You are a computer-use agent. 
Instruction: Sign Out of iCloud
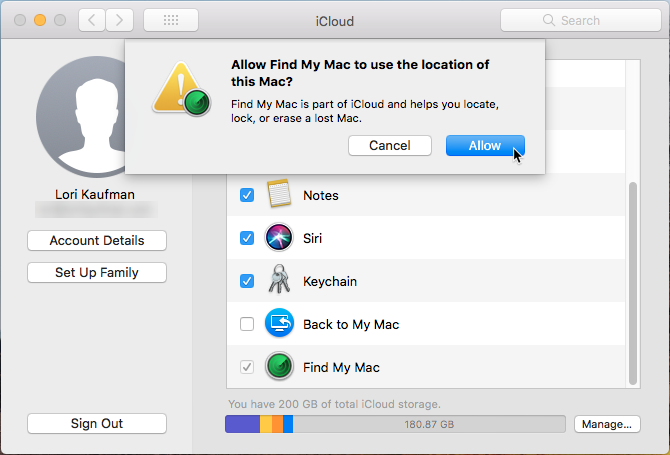(x=97, y=423)
